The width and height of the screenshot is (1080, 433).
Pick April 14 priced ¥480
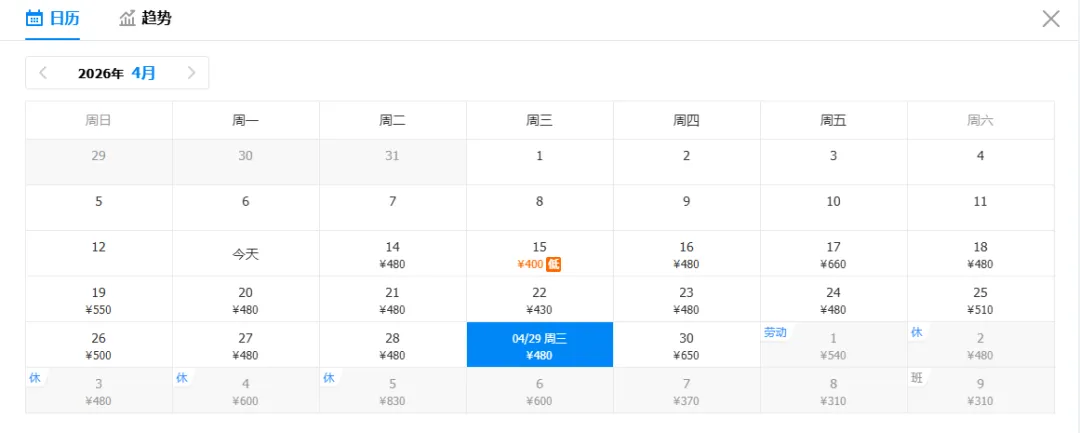coord(393,253)
